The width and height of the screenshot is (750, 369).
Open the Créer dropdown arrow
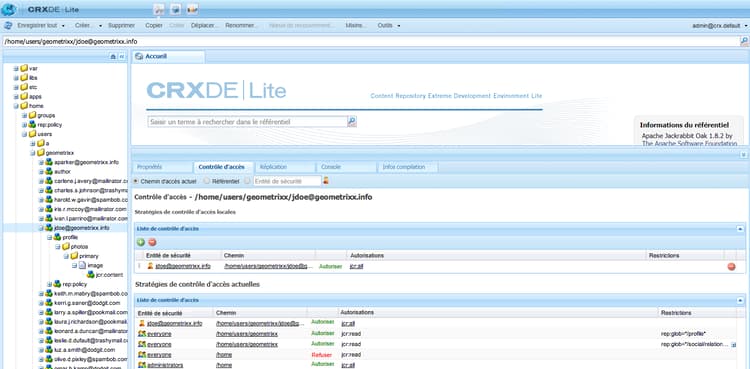100,26
